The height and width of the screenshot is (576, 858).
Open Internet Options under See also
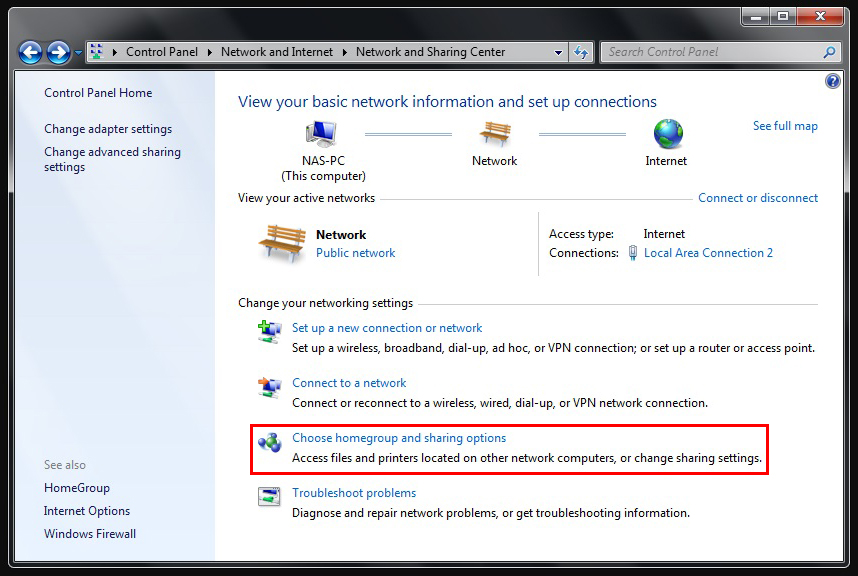(x=87, y=511)
